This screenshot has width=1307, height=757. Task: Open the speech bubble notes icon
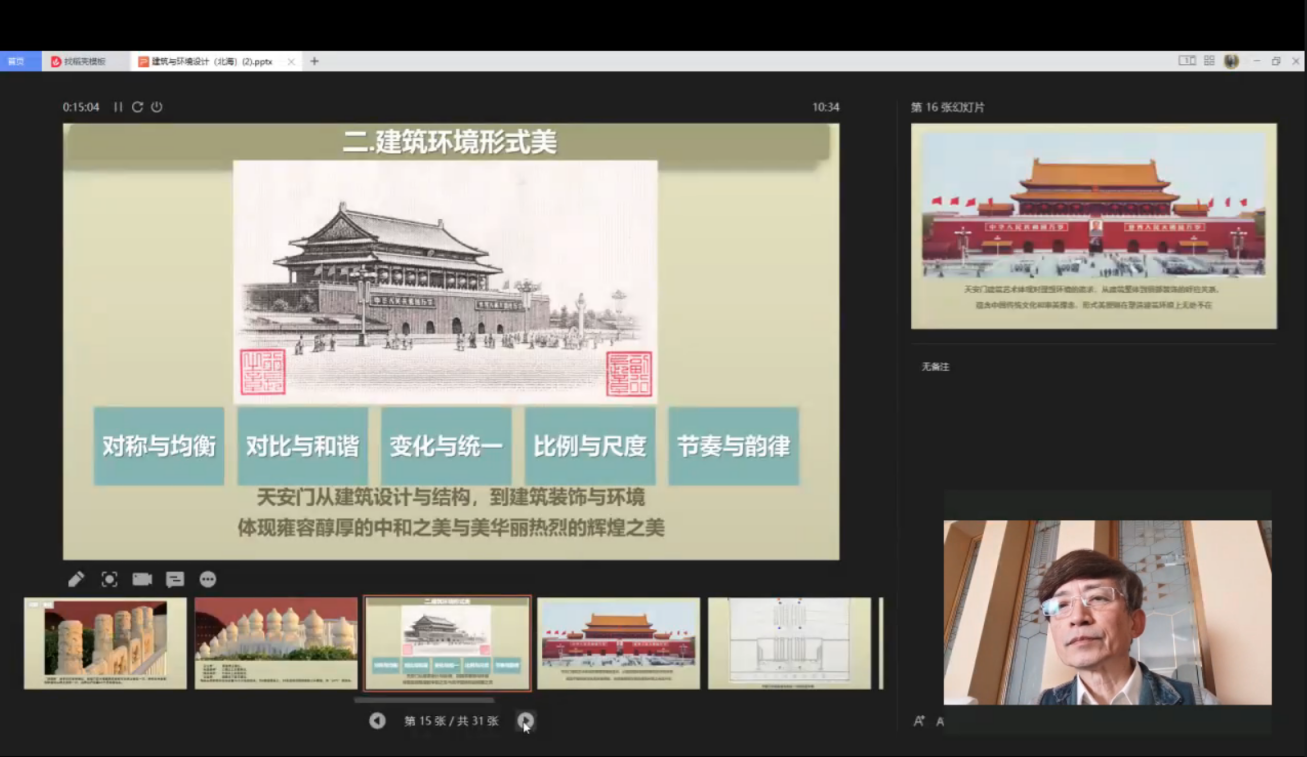click(x=175, y=579)
